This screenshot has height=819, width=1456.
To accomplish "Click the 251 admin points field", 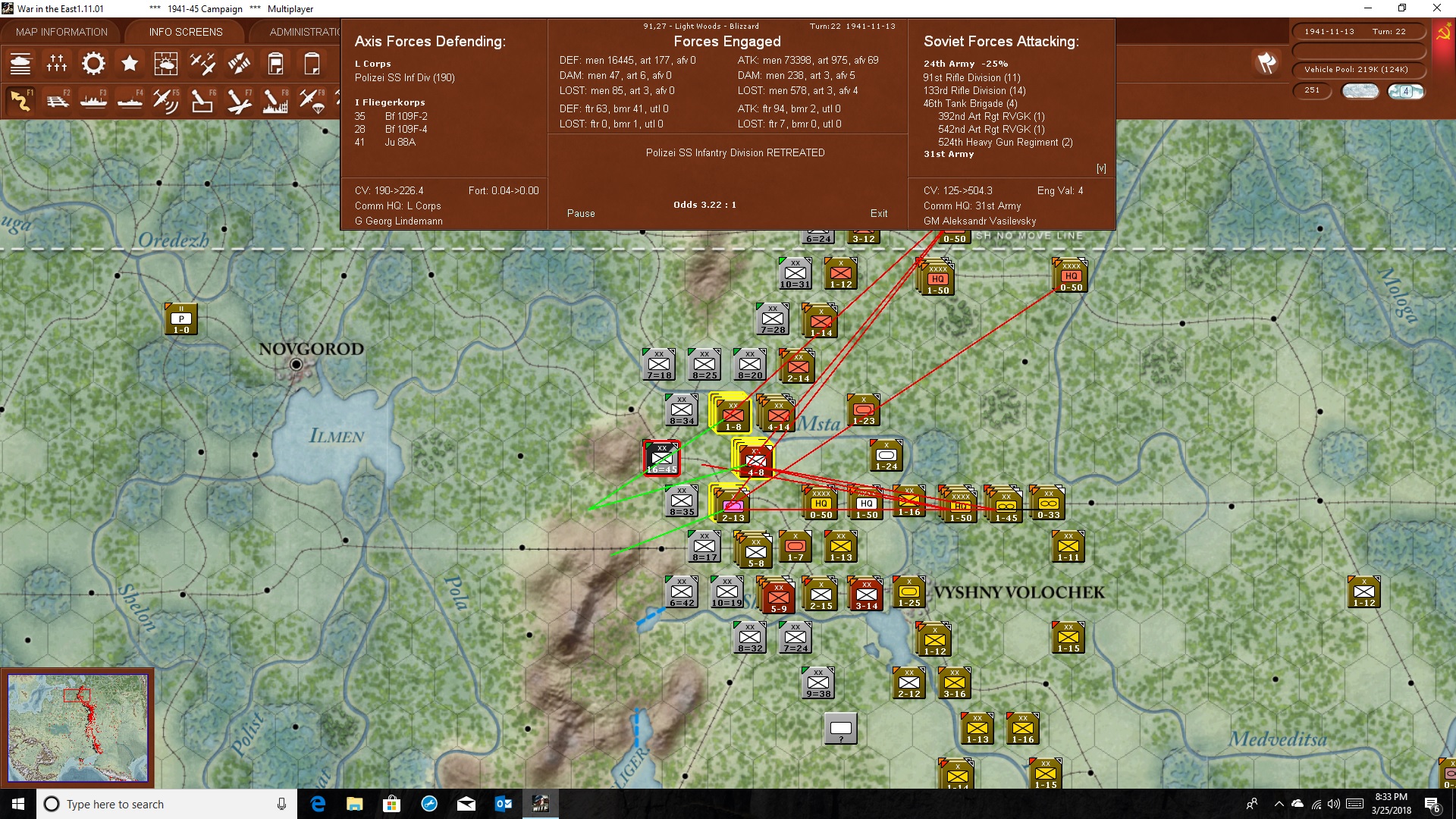I will click(1312, 91).
